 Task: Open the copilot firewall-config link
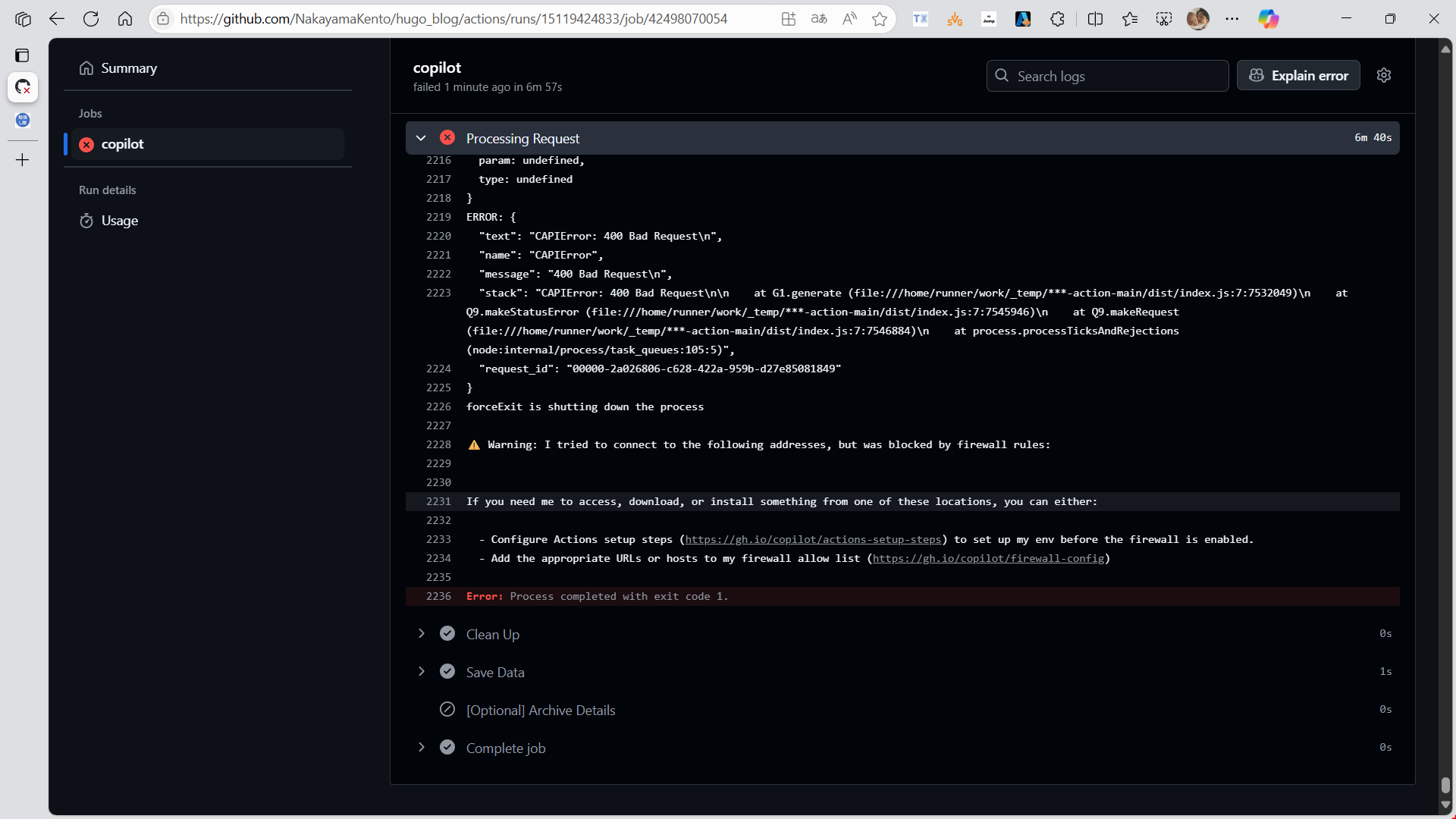coord(988,558)
